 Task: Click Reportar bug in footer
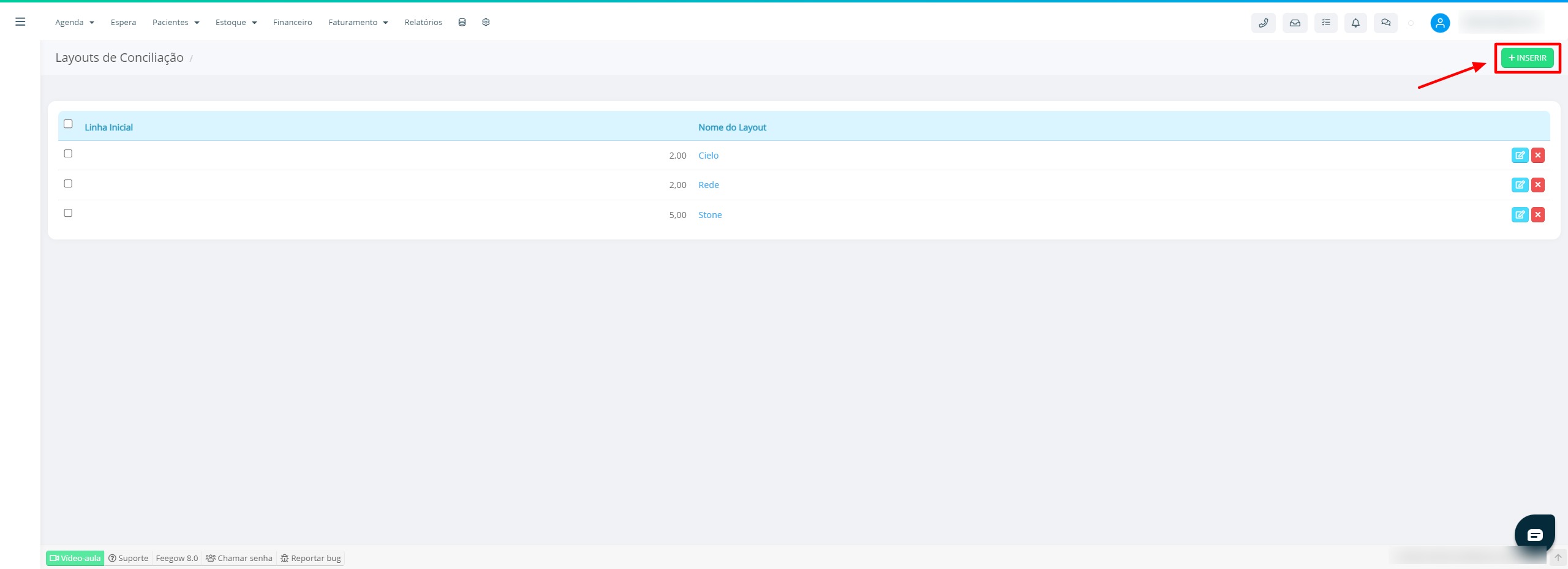click(311, 558)
